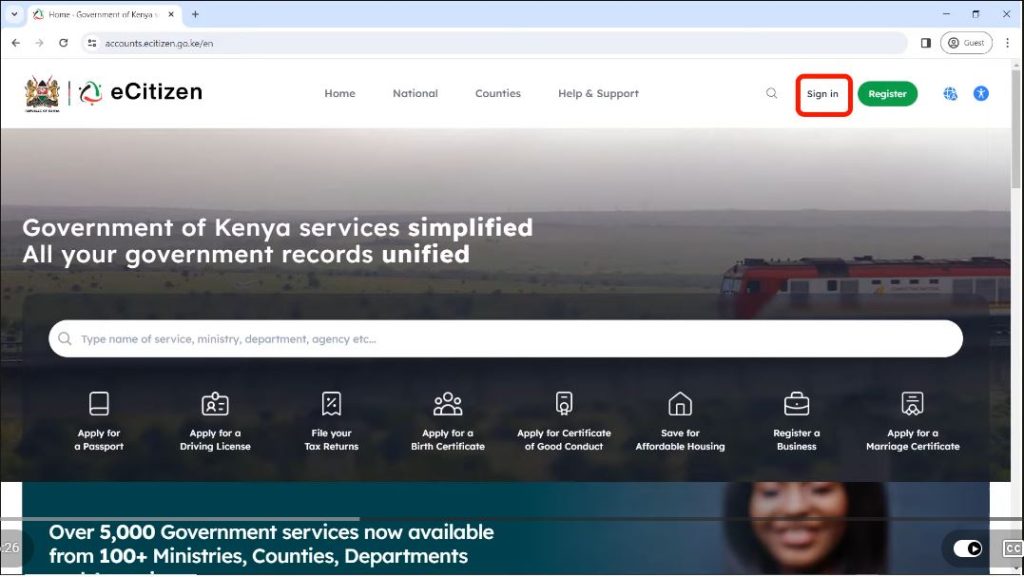
Task: Expand the tab search dropdown arrow
Action: (14, 14)
